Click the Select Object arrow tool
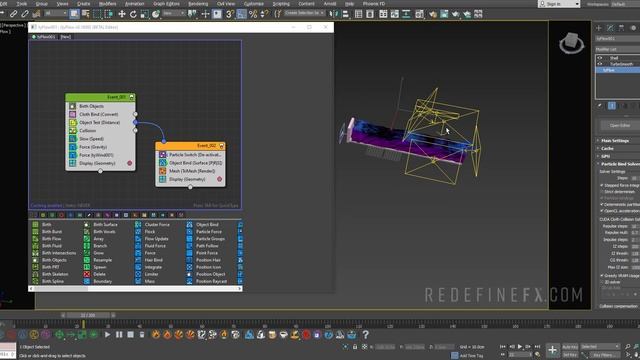 pyautogui.click(x=74, y=14)
